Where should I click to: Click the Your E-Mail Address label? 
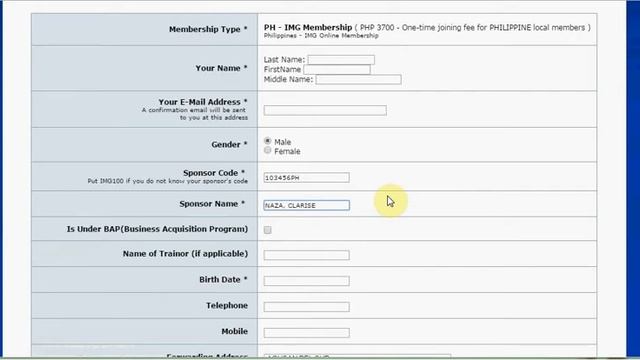[203, 102]
